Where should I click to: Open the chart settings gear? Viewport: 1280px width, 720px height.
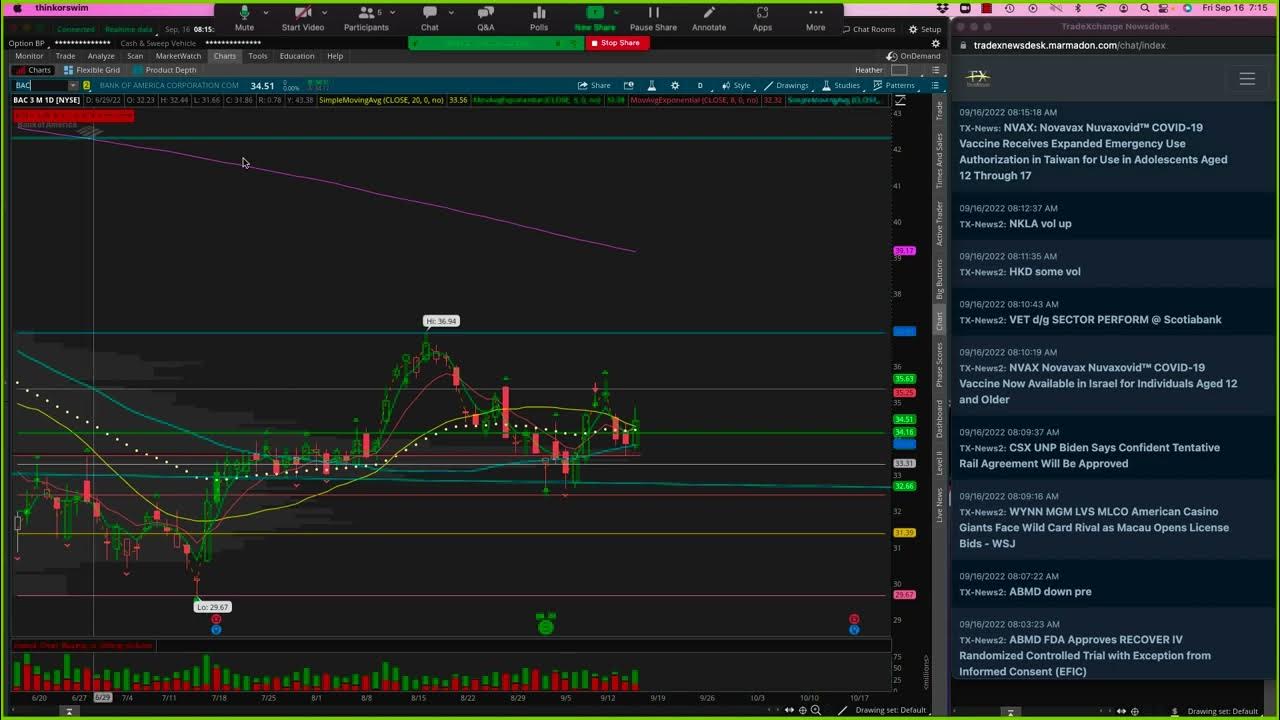pyautogui.click(x=675, y=86)
